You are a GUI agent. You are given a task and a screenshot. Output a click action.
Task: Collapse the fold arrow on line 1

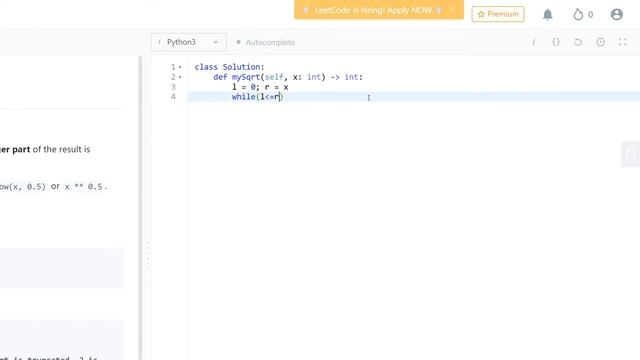pyautogui.click(x=180, y=67)
